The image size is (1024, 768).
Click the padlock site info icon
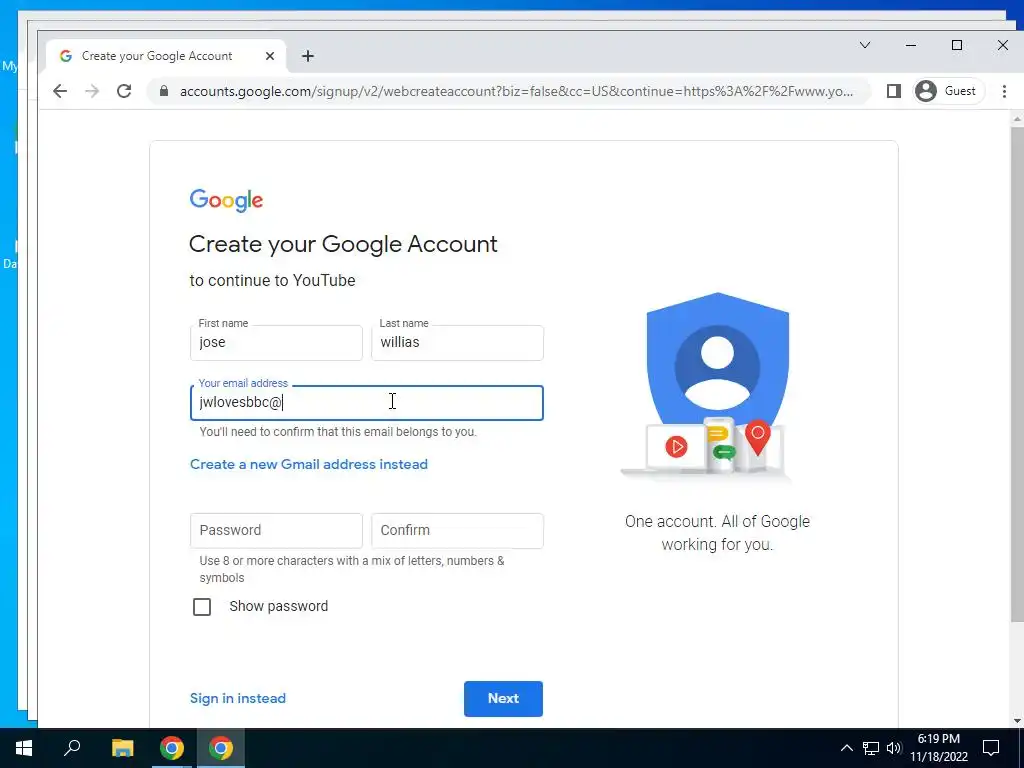pos(164,91)
